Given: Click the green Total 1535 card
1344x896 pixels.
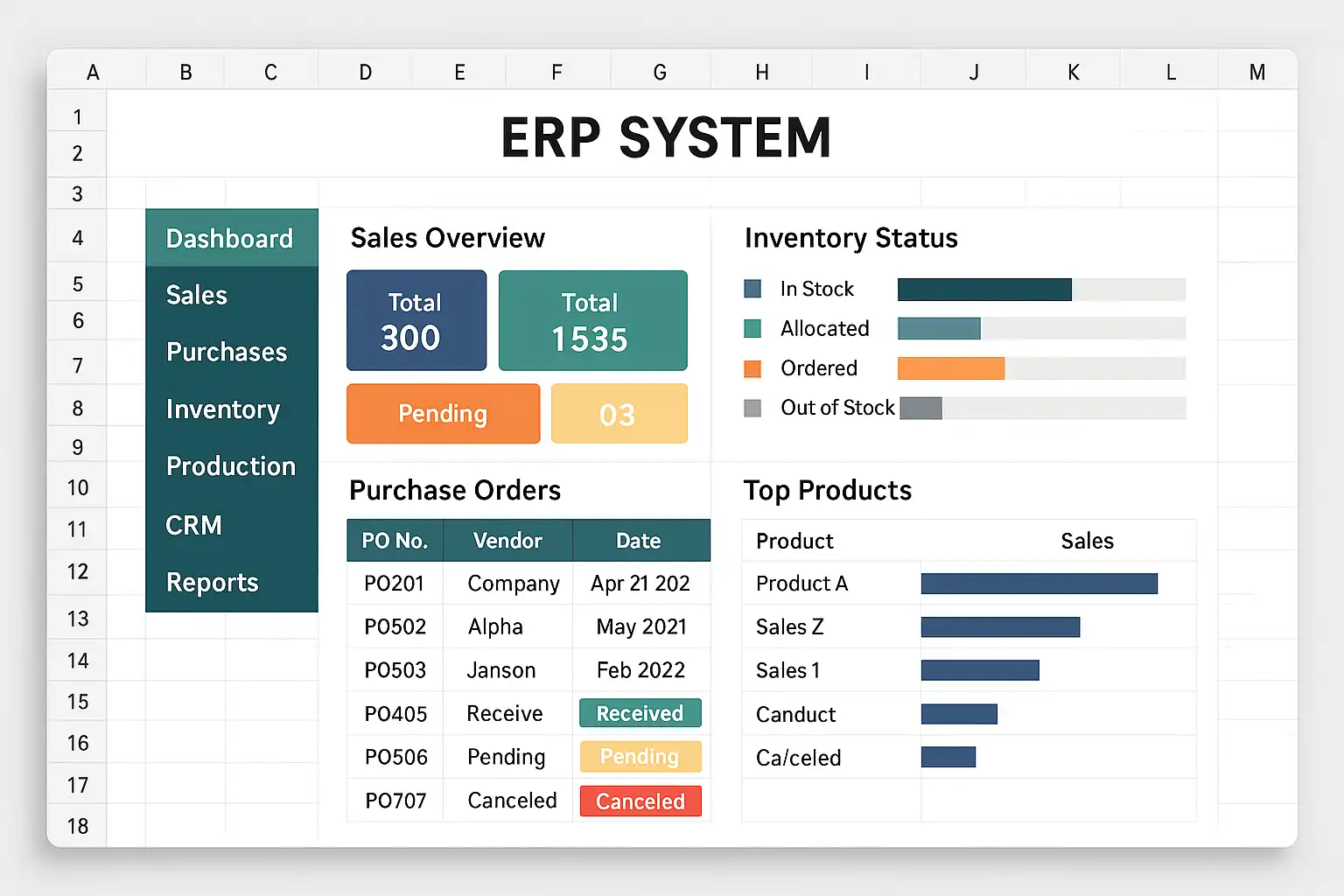Looking at the screenshot, I should [592, 320].
